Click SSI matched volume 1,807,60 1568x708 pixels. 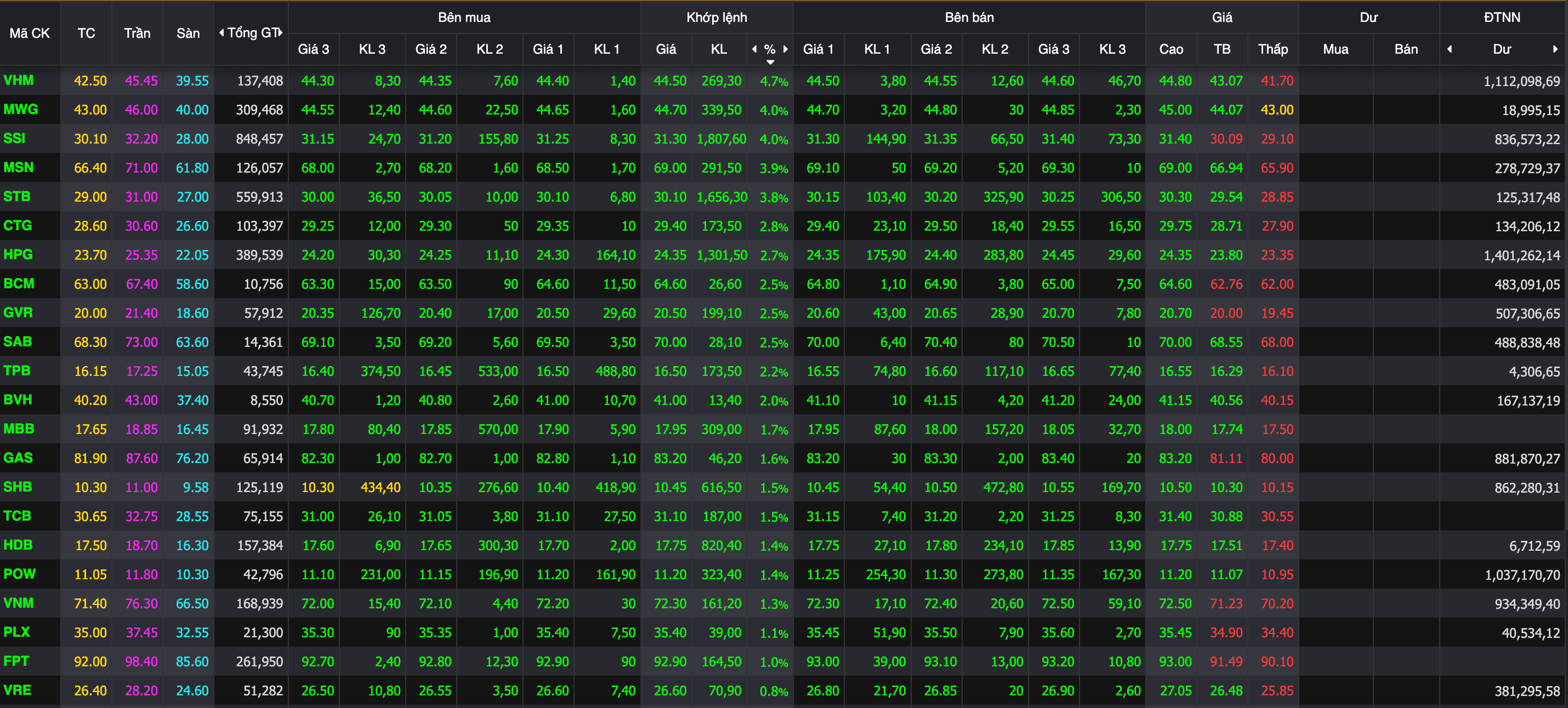tap(721, 139)
